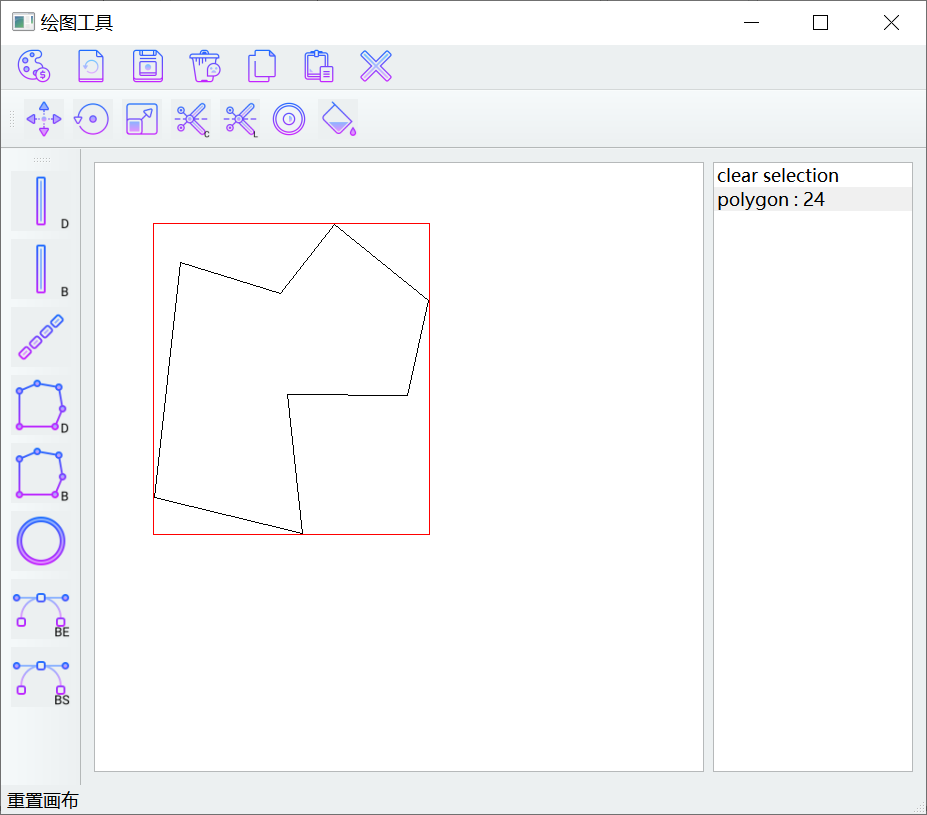Select the clip tool labeled L
927x815 pixels.
click(x=240, y=119)
